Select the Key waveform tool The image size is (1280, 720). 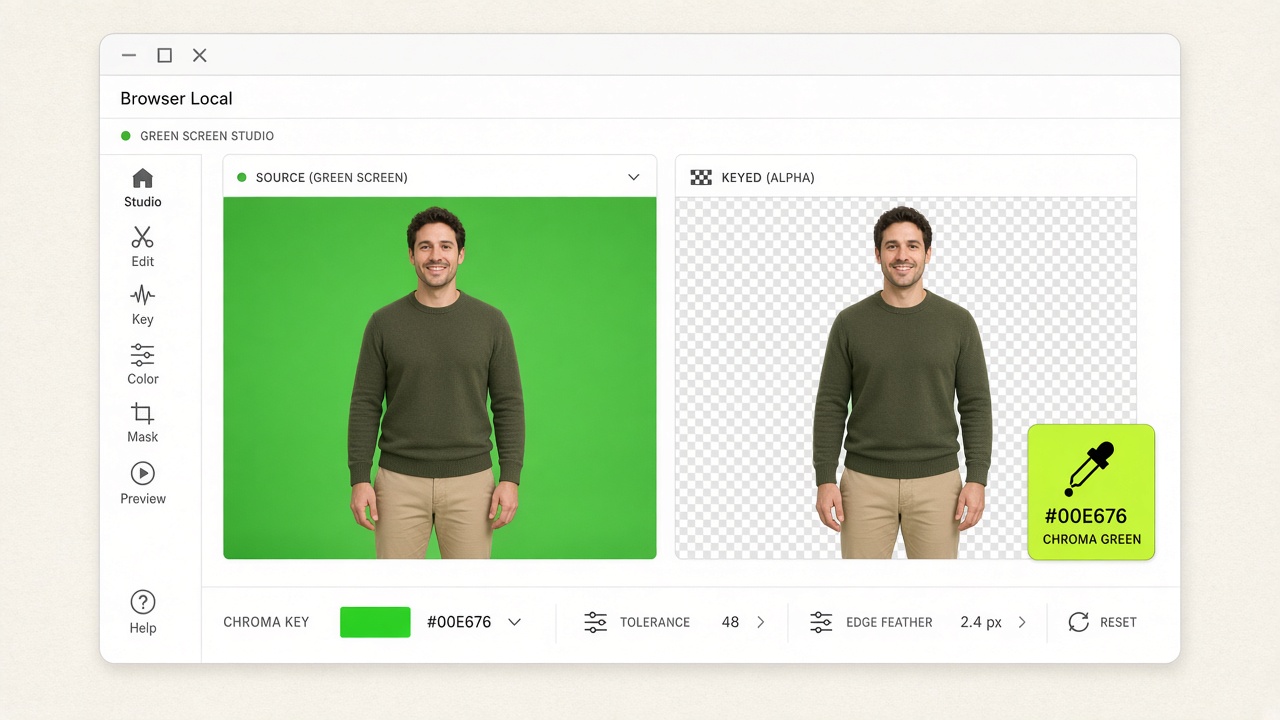(x=143, y=305)
